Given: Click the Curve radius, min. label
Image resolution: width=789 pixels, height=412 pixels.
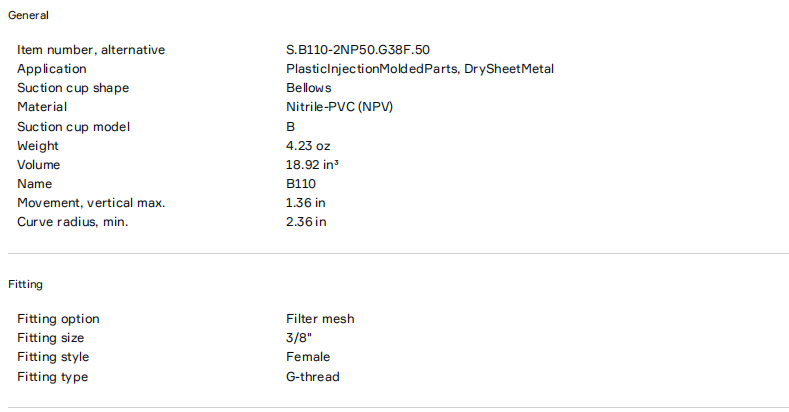Looking at the screenshot, I should click(x=73, y=222).
